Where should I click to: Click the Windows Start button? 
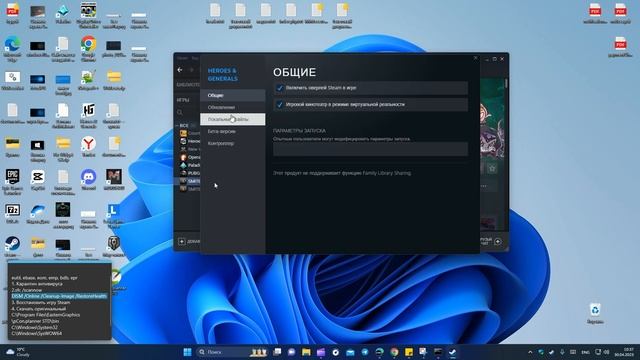pos(187,352)
